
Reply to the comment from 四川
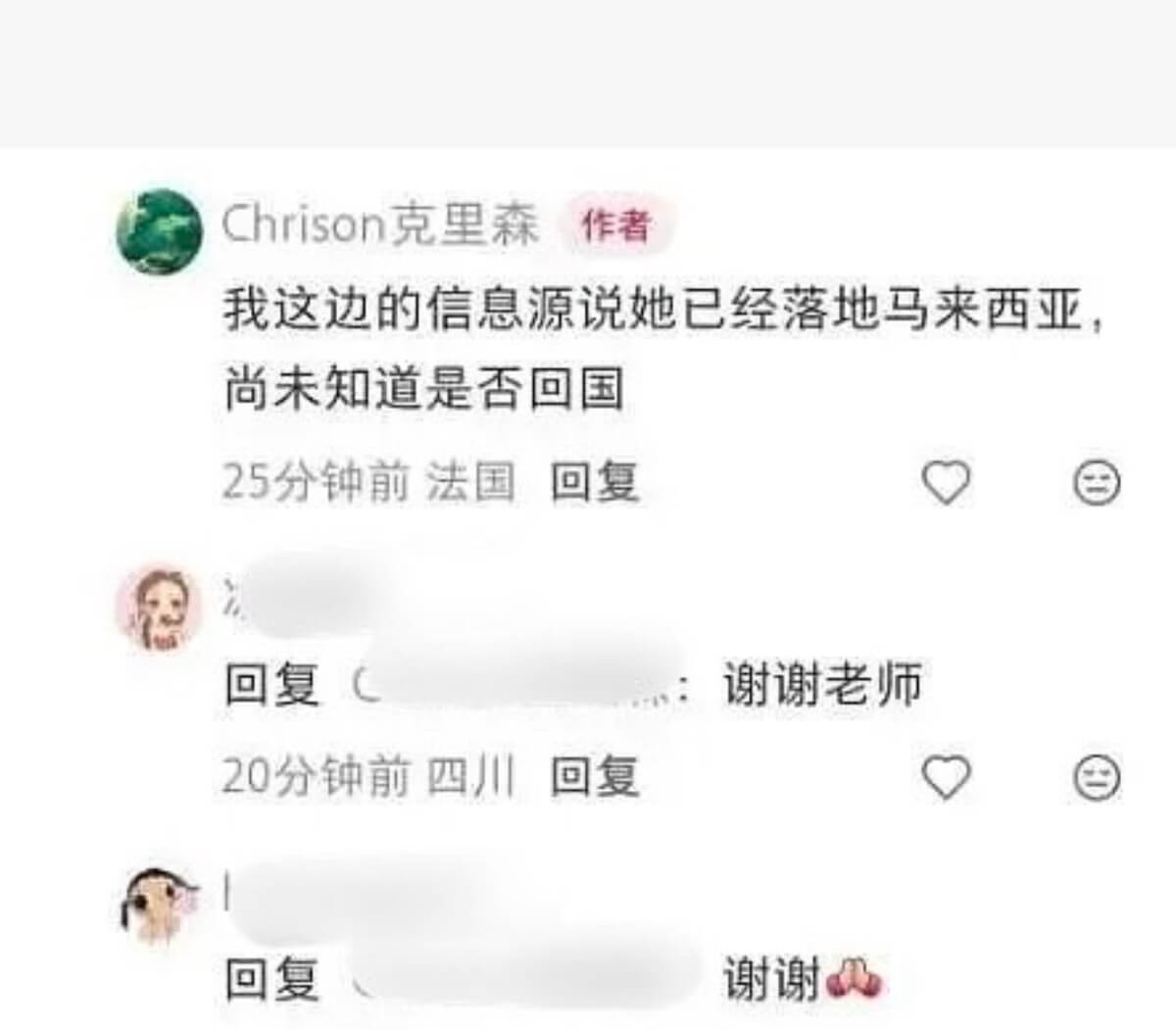click(x=595, y=778)
